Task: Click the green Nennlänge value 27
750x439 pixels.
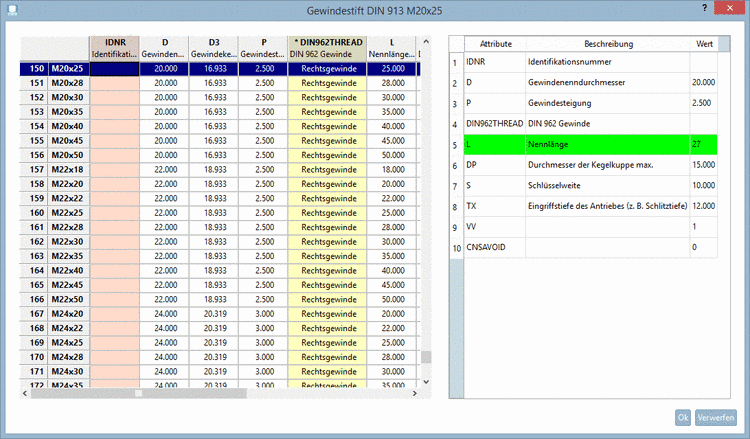Action: coord(703,144)
